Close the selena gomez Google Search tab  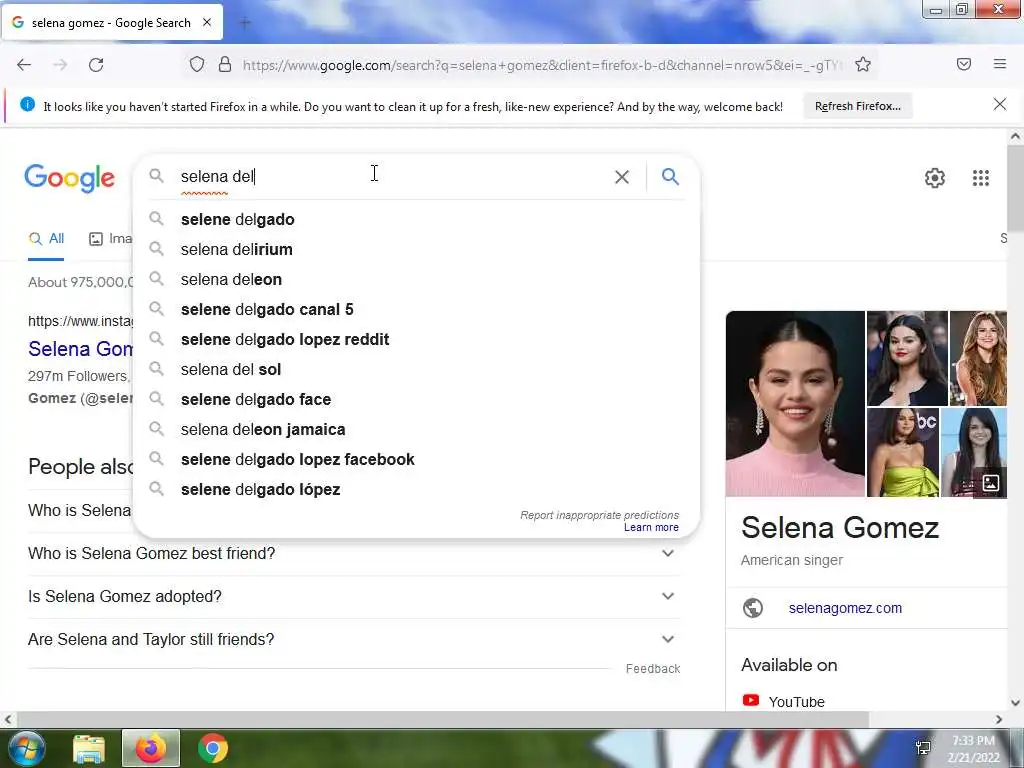click(x=207, y=22)
